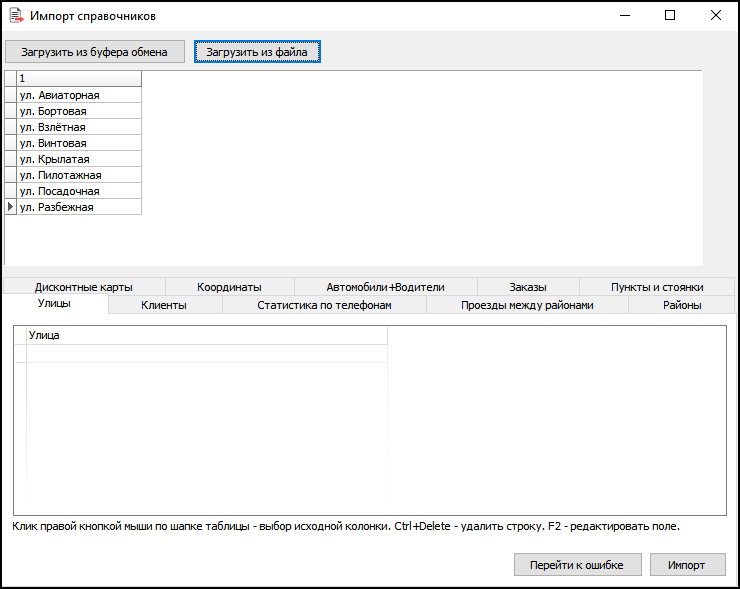Select row "ул. Авиаторная" in source grid
Image resolution: width=740 pixels, height=589 pixels.
click(78, 95)
